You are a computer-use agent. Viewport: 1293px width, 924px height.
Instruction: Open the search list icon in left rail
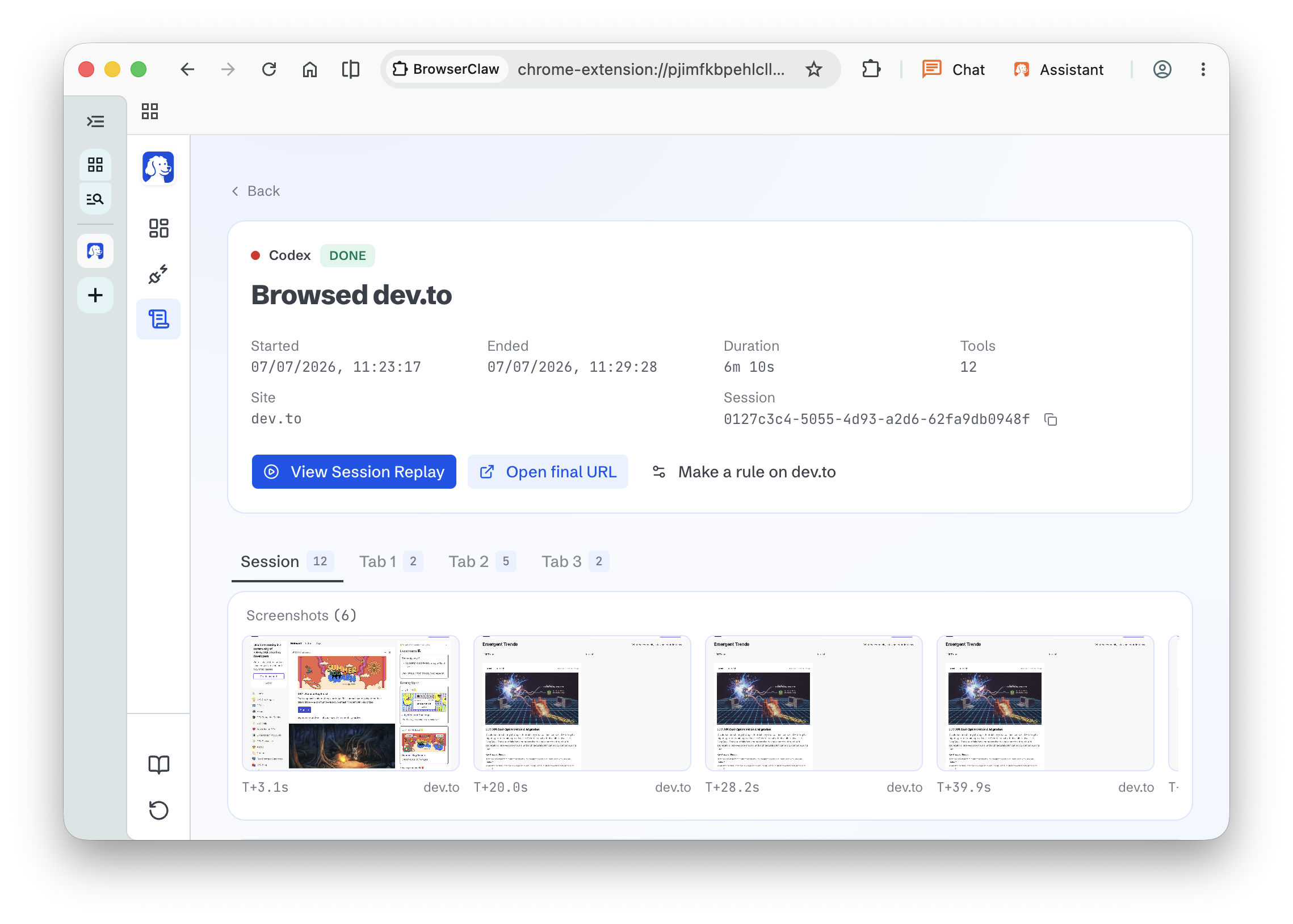(x=95, y=199)
